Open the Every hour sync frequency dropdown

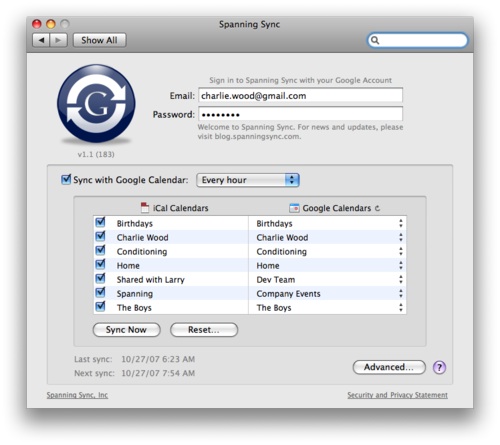(248, 180)
